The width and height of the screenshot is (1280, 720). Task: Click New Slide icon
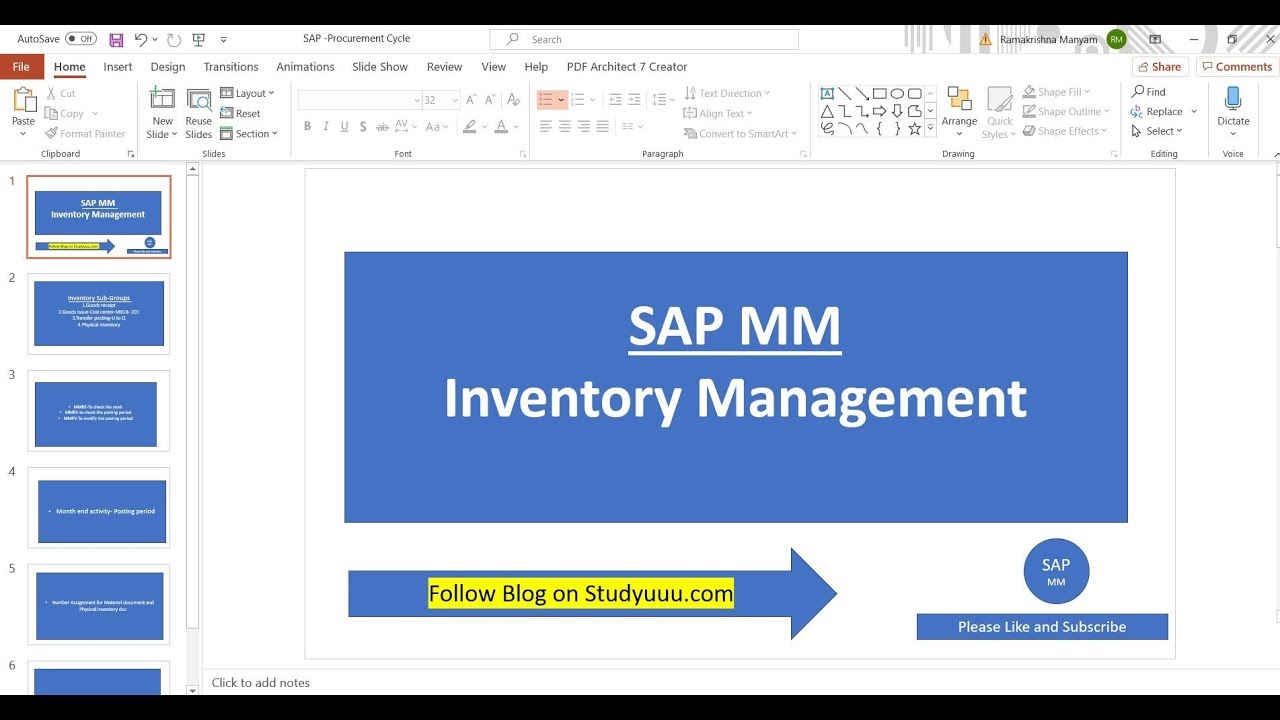click(x=162, y=99)
